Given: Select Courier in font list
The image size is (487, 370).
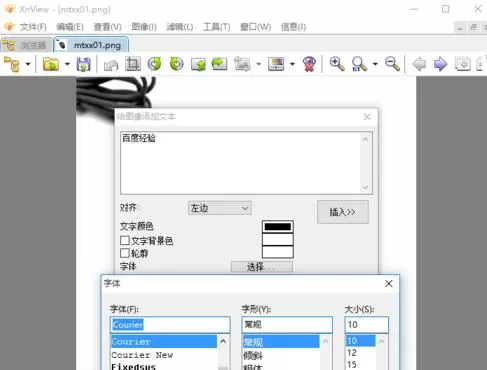Looking at the screenshot, I should click(164, 342).
